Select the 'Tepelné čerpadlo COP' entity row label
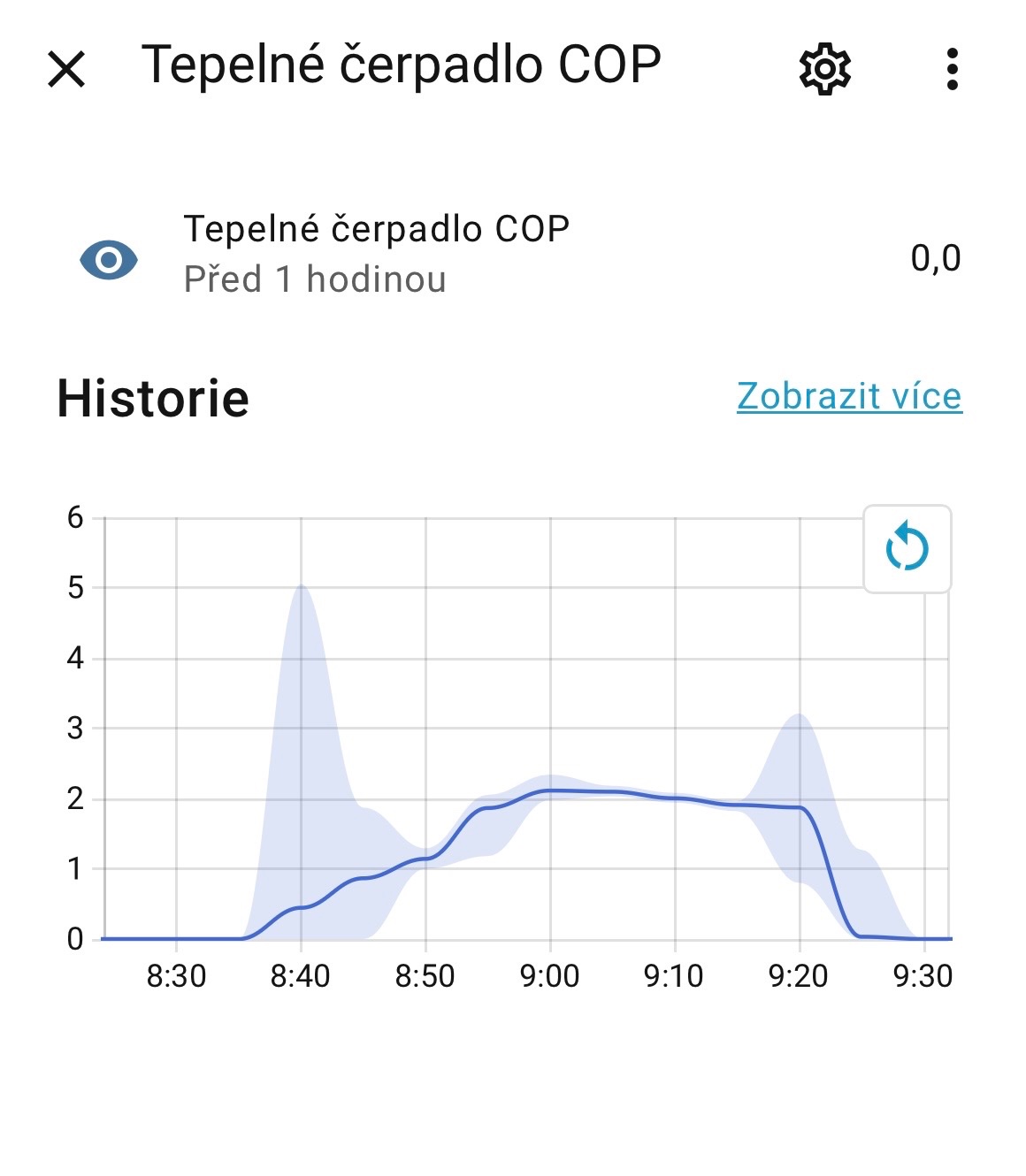The height and width of the screenshot is (1176, 1026). tap(376, 229)
